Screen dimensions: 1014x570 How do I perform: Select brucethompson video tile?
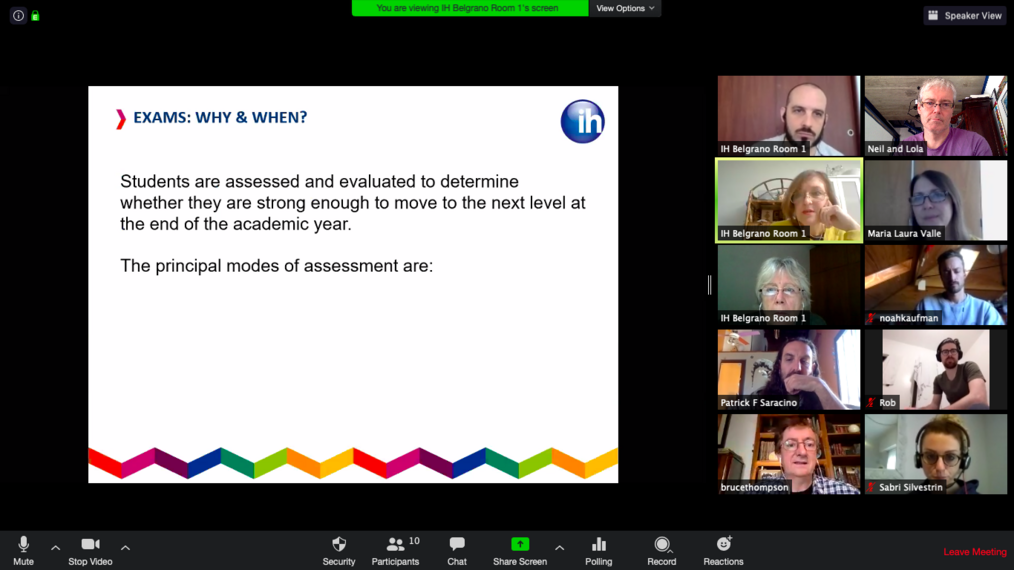(x=789, y=455)
